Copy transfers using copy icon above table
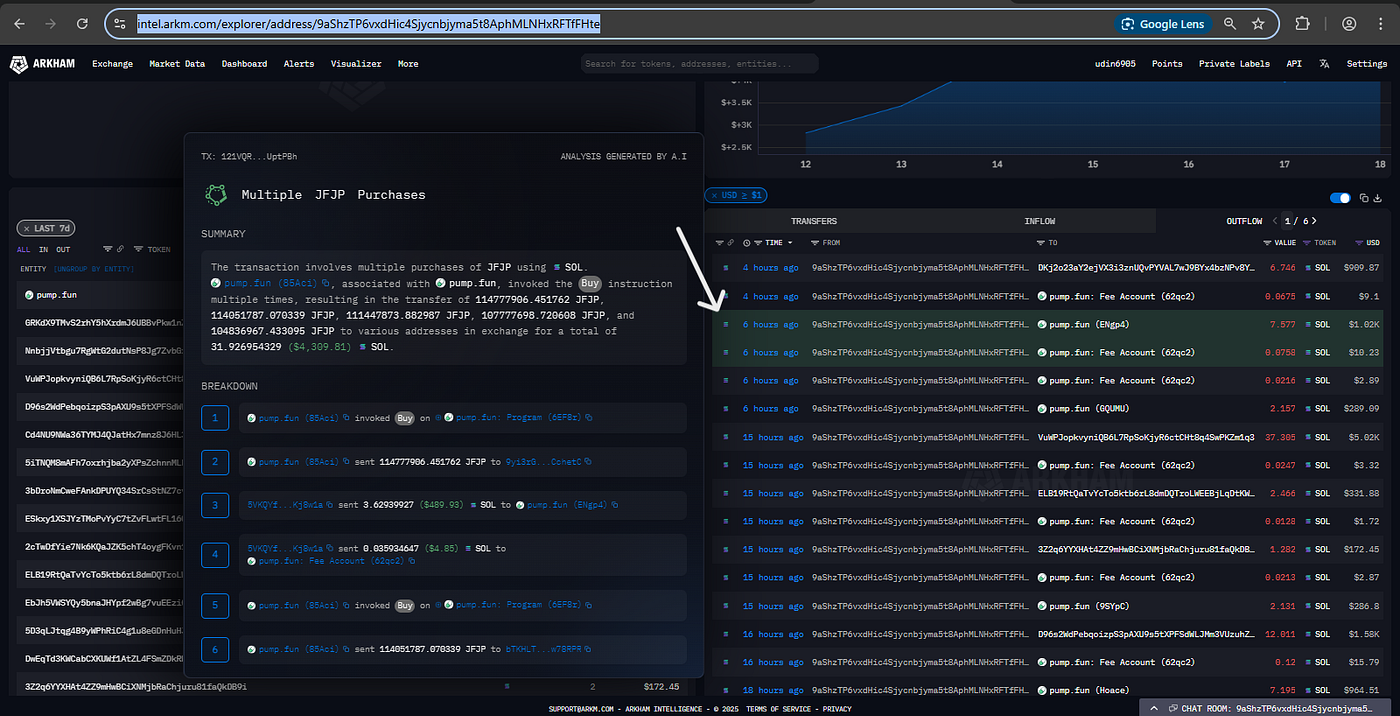The height and width of the screenshot is (716, 1400). pyautogui.click(x=1363, y=198)
